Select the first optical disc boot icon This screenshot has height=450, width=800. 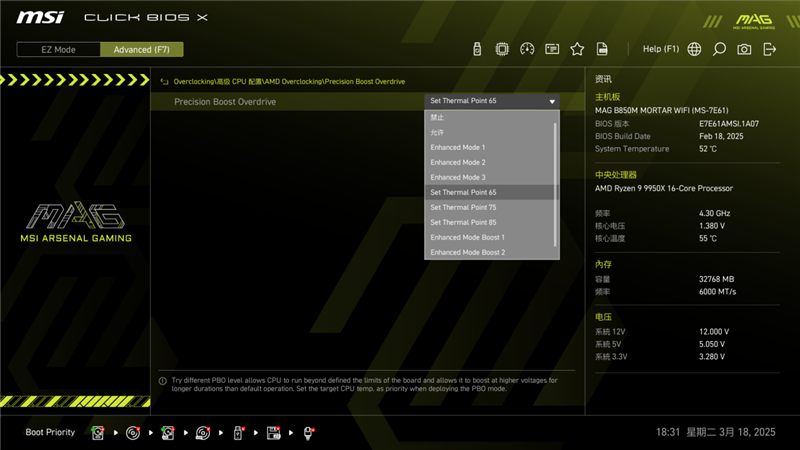(x=133, y=433)
